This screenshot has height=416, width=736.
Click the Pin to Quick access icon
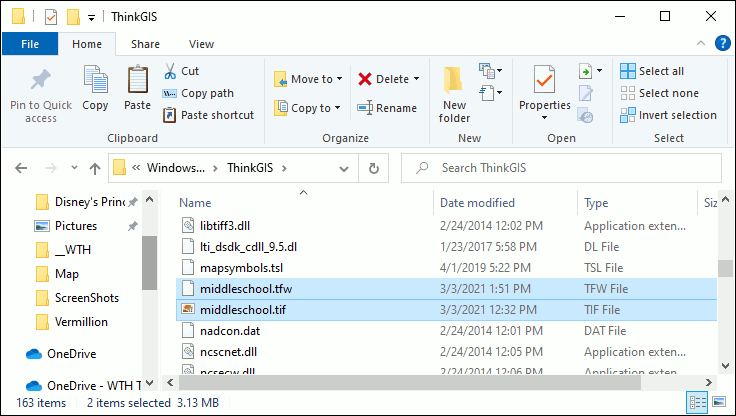(41, 81)
